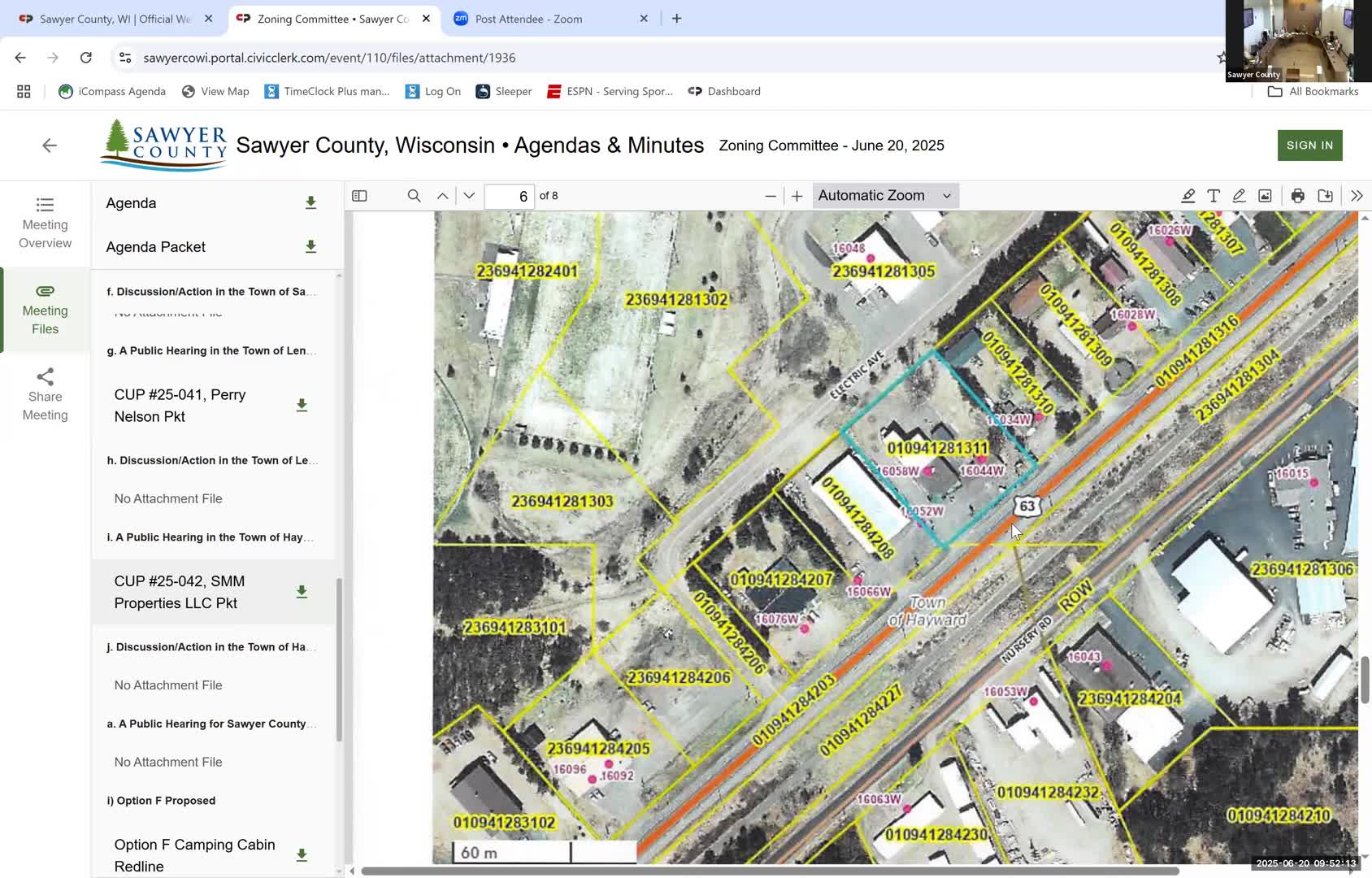1372x878 pixels.
Task: Open the Automatic Zoom dropdown
Action: coord(885,196)
